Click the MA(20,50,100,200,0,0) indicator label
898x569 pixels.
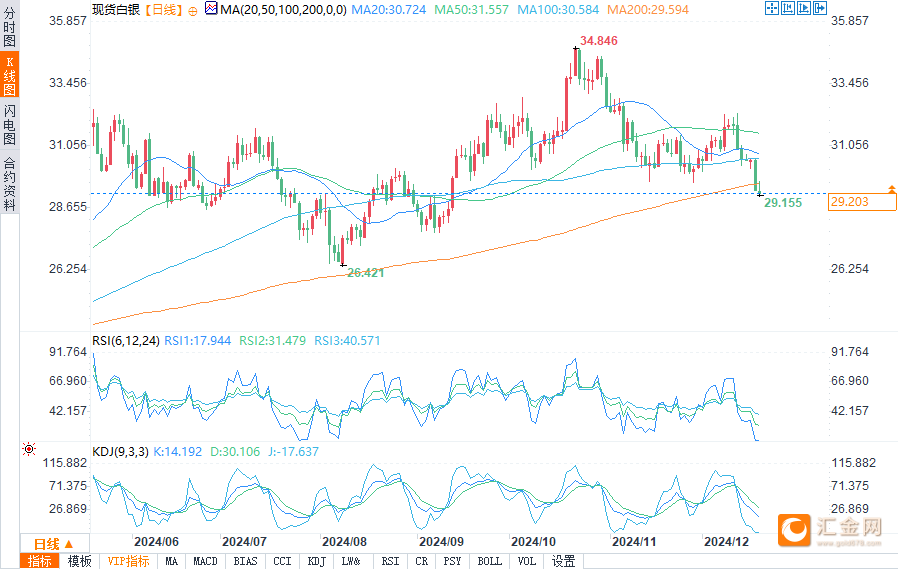point(283,10)
